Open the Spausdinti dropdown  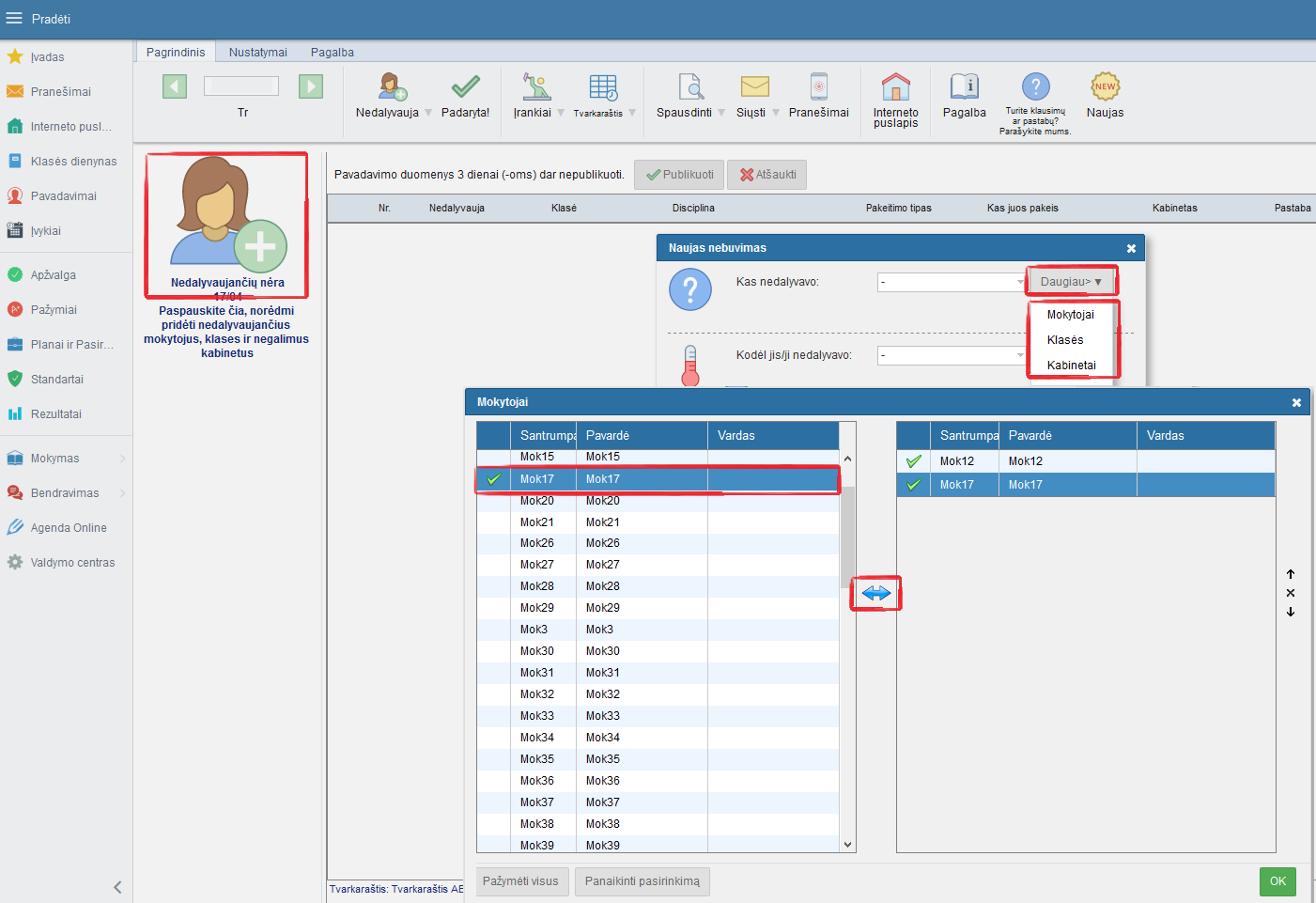coord(721,113)
